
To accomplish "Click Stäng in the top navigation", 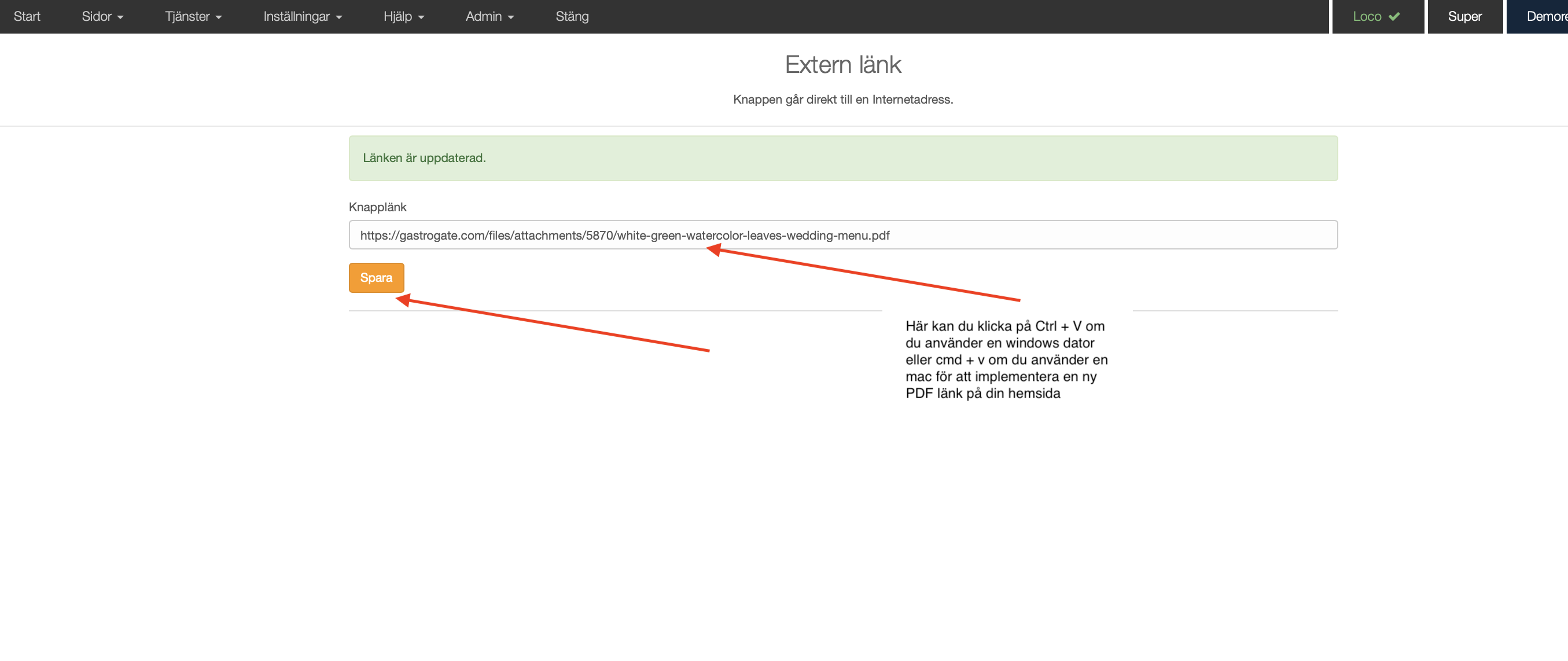I will 572,16.
